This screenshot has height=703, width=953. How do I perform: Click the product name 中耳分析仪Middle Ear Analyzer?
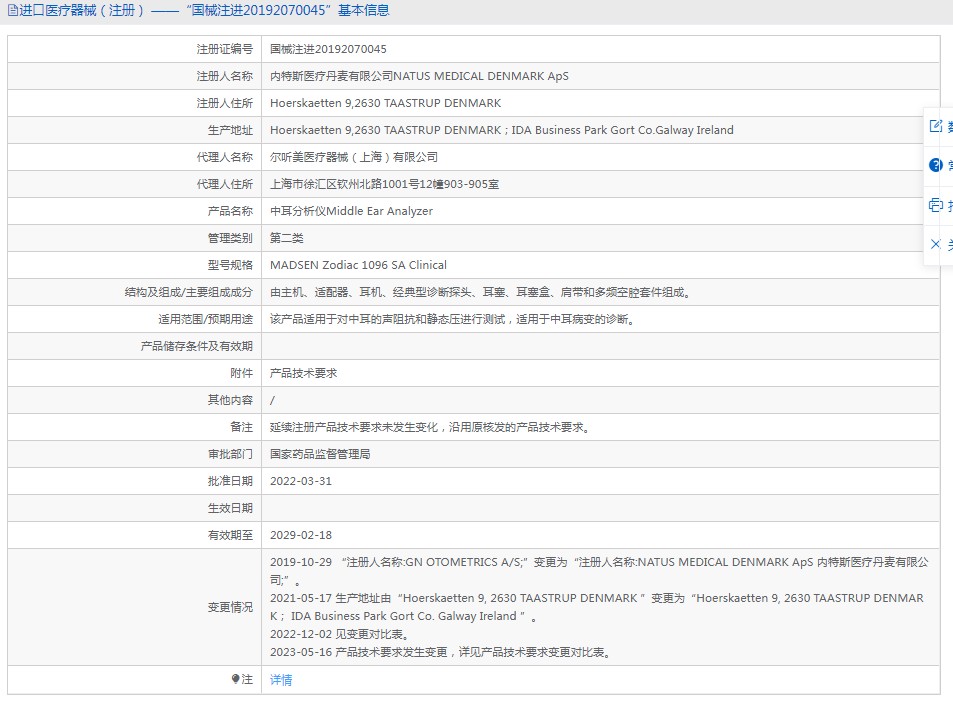(x=351, y=211)
